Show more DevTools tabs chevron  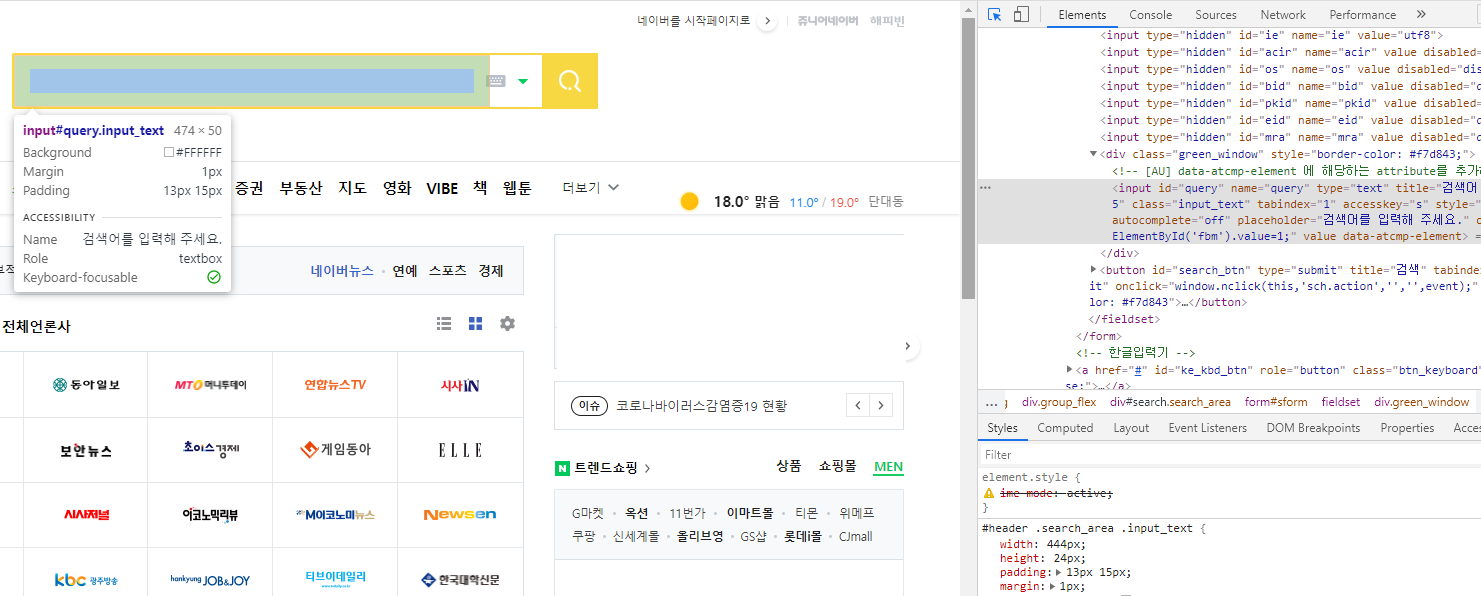1421,15
